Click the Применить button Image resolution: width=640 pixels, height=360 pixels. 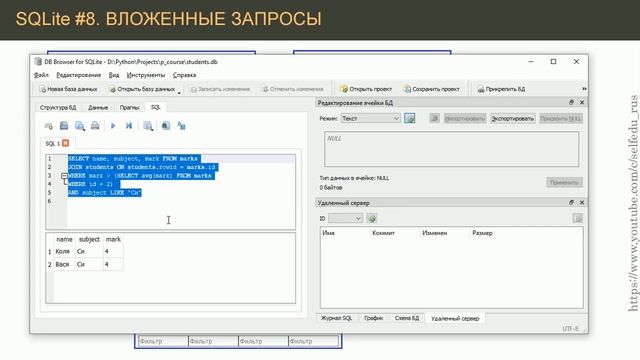pos(564,182)
